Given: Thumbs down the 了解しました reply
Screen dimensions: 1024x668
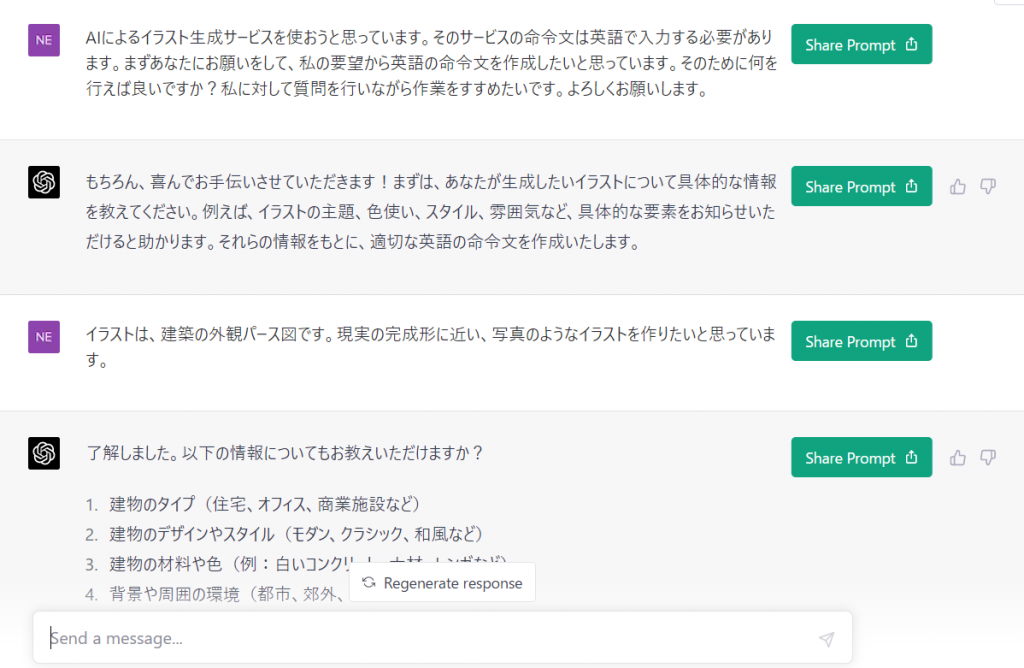Looking at the screenshot, I should (x=987, y=458).
